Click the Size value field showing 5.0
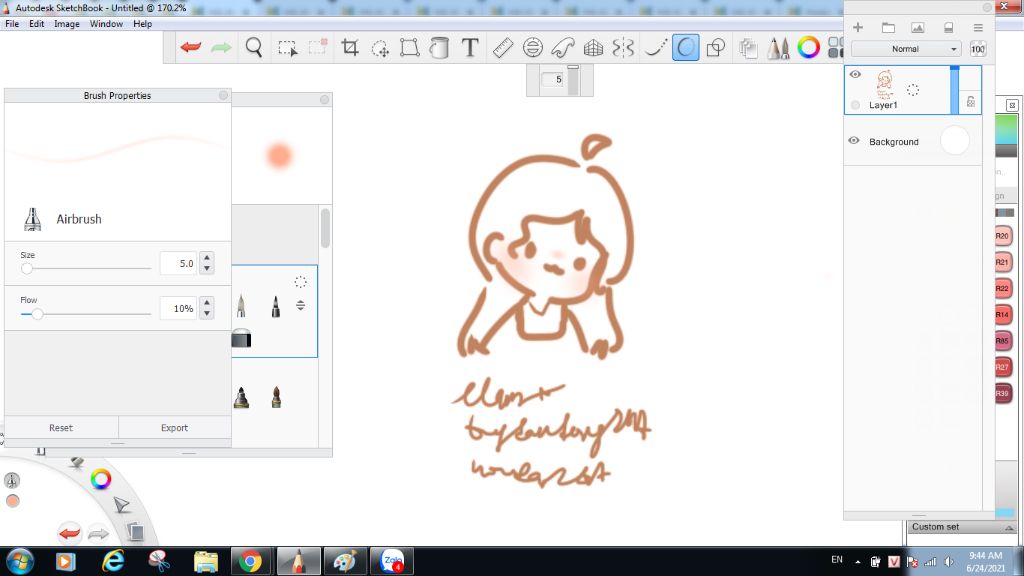Viewport: 1024px width, 576px height. pyautogui.click(x=178, y=263)
